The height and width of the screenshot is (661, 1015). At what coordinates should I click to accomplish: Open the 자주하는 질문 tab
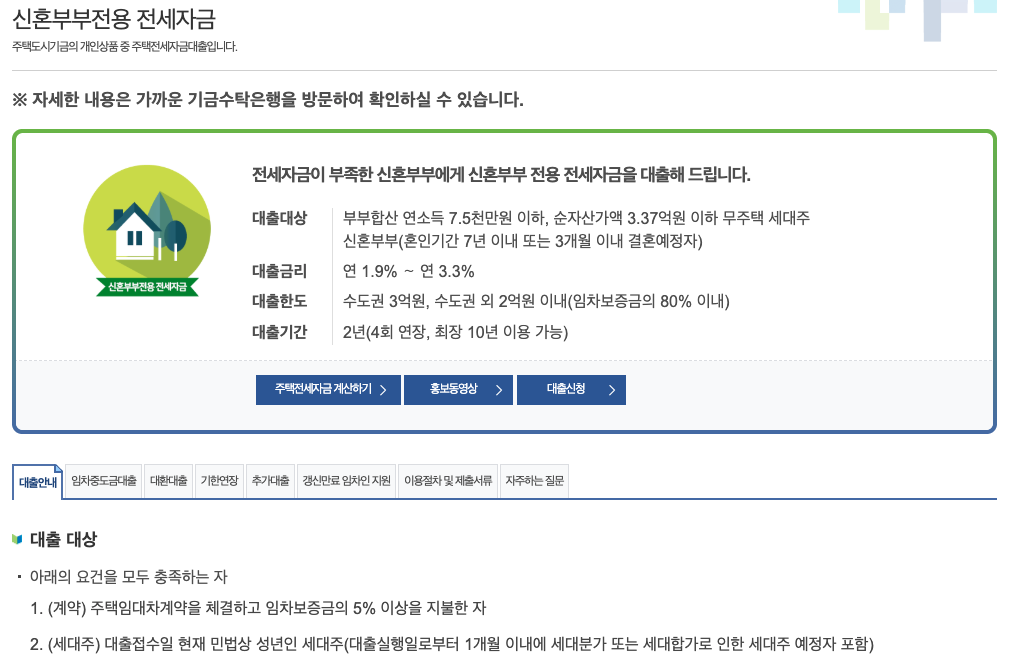pyautogui.click(x=534, y=481)
